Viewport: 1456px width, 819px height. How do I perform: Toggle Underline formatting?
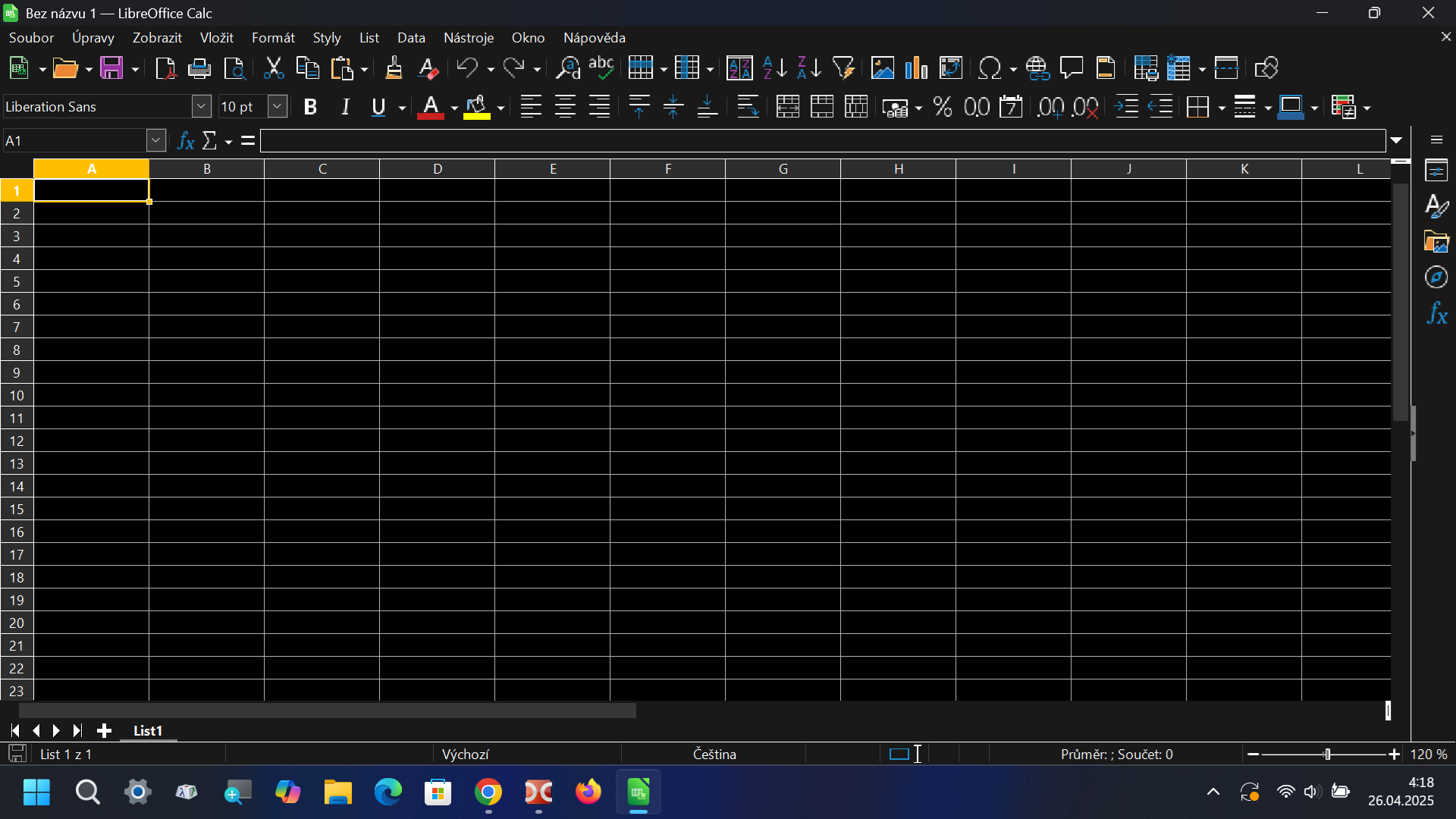[379, 107]
